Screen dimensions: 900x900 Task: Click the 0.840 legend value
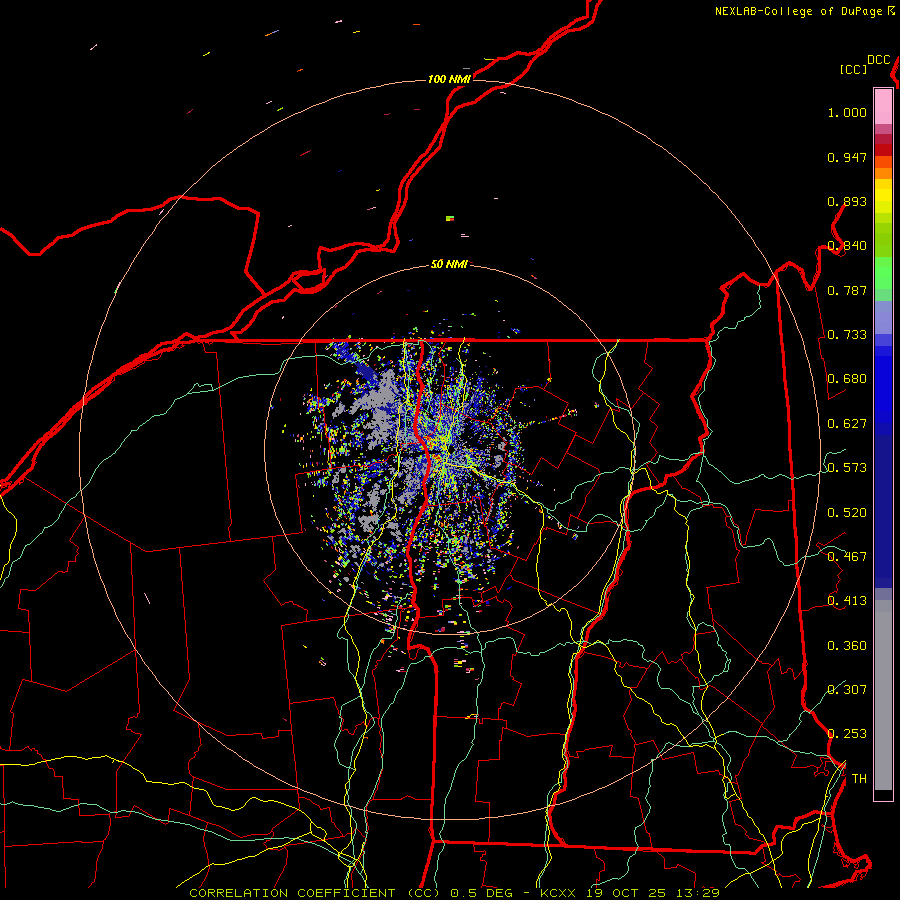point(847,246)
